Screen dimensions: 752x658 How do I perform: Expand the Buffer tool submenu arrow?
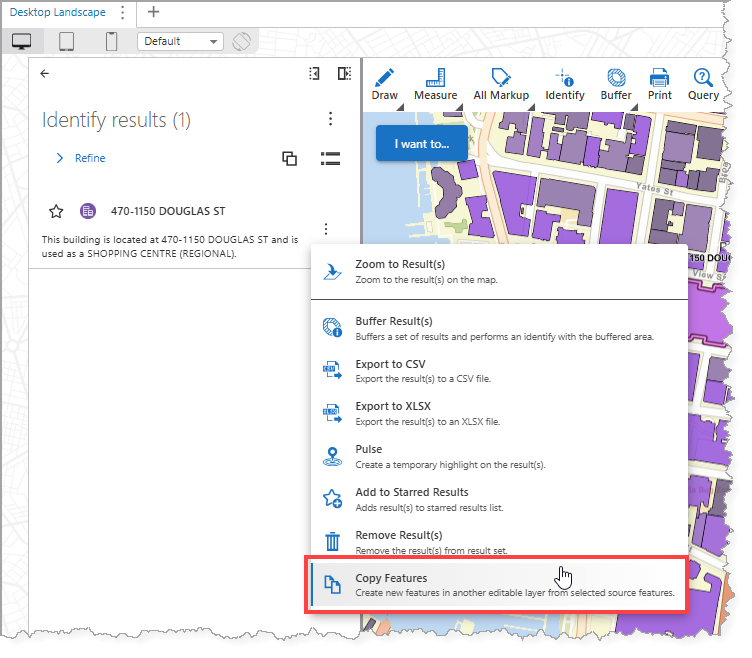point(634,107)
